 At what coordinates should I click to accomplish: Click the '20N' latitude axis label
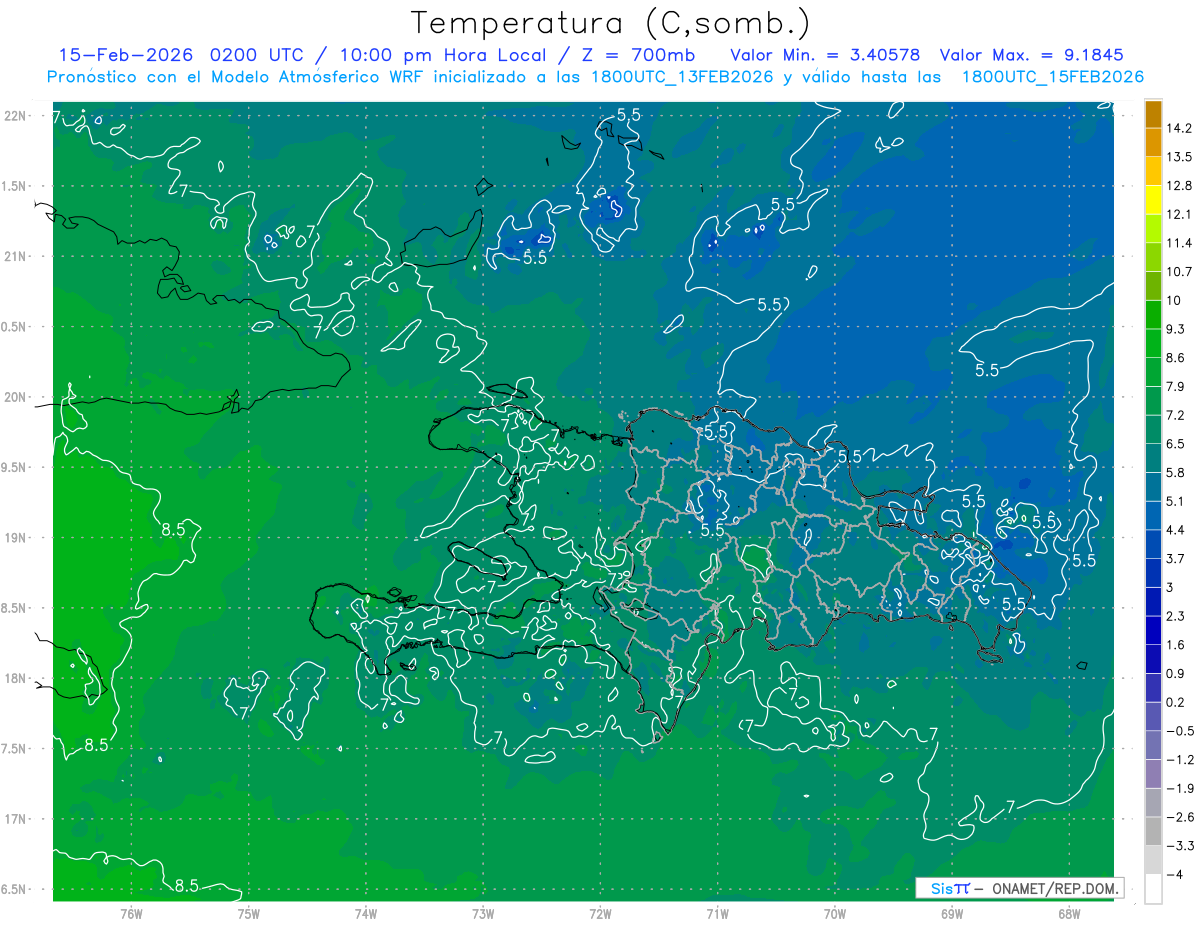[17, 398]
